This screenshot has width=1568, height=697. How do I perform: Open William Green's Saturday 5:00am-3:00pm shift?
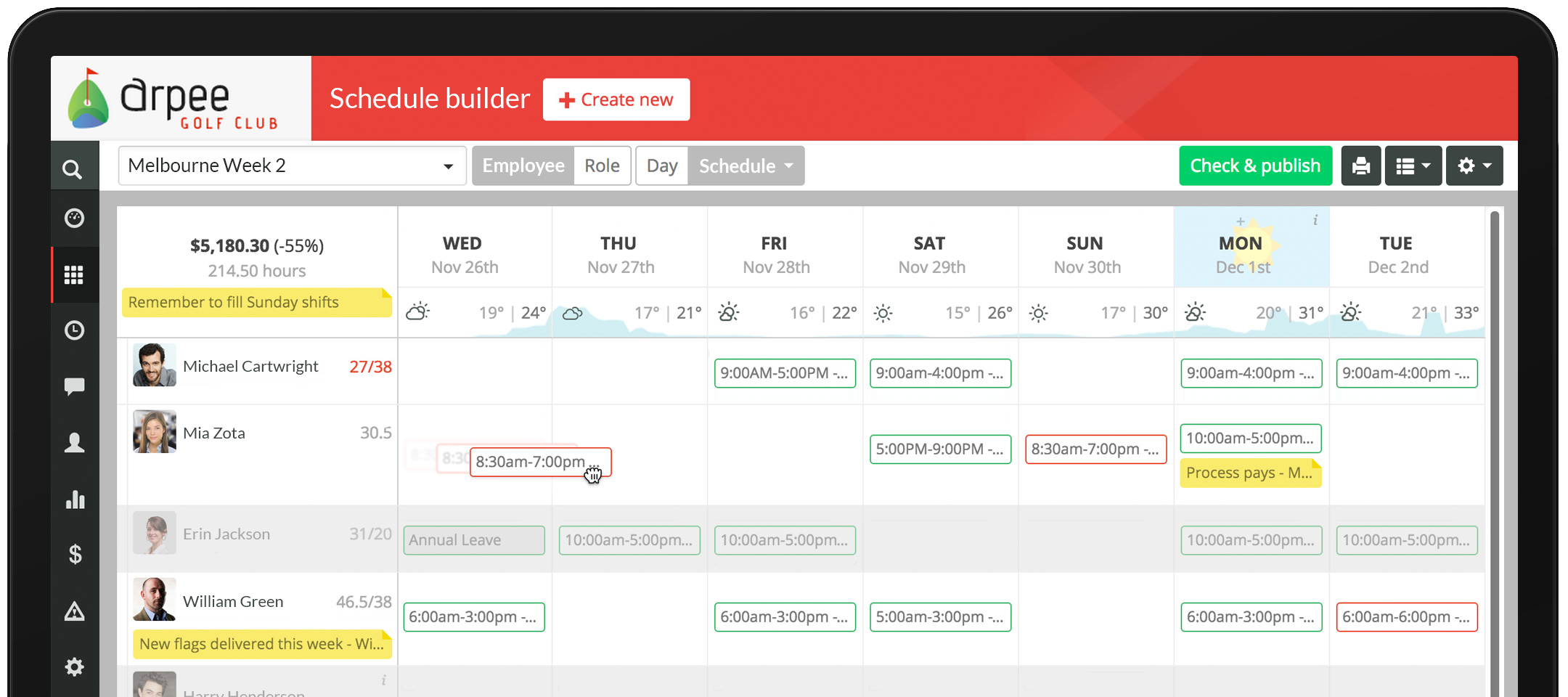coord(941,617)
